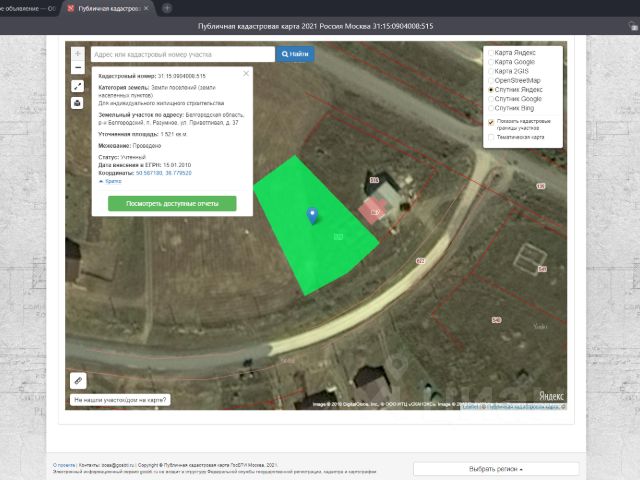Image resolution: width=640 pixels, height=480 pixels.
Task: Click the print map icon
Action: click(78, 102)
